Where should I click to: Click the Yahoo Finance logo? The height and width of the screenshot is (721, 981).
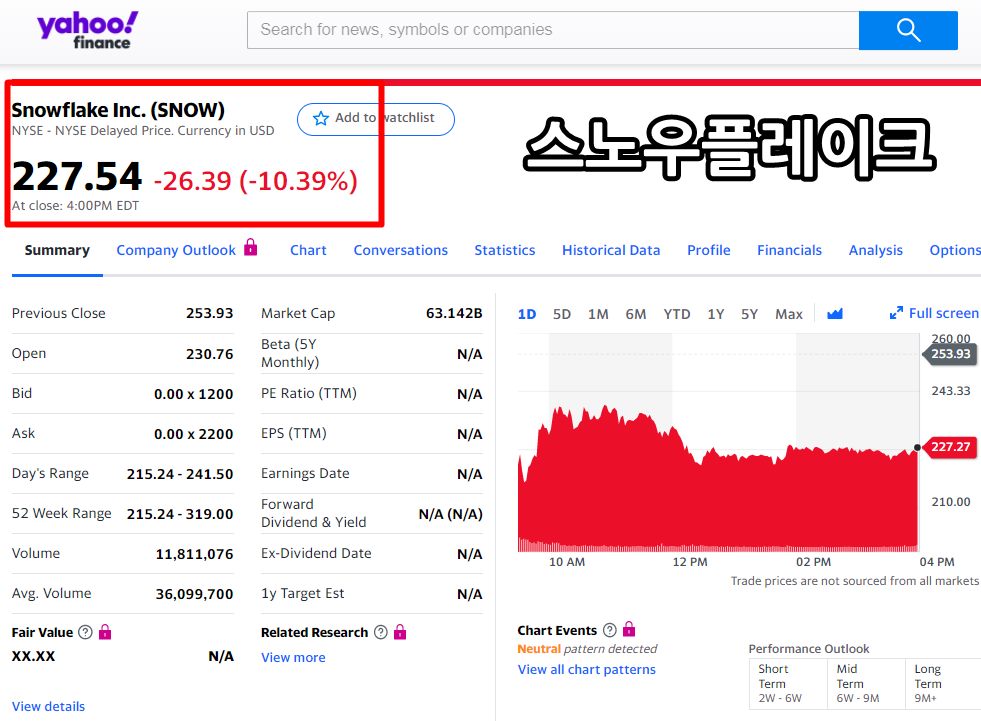pos(88,30)
